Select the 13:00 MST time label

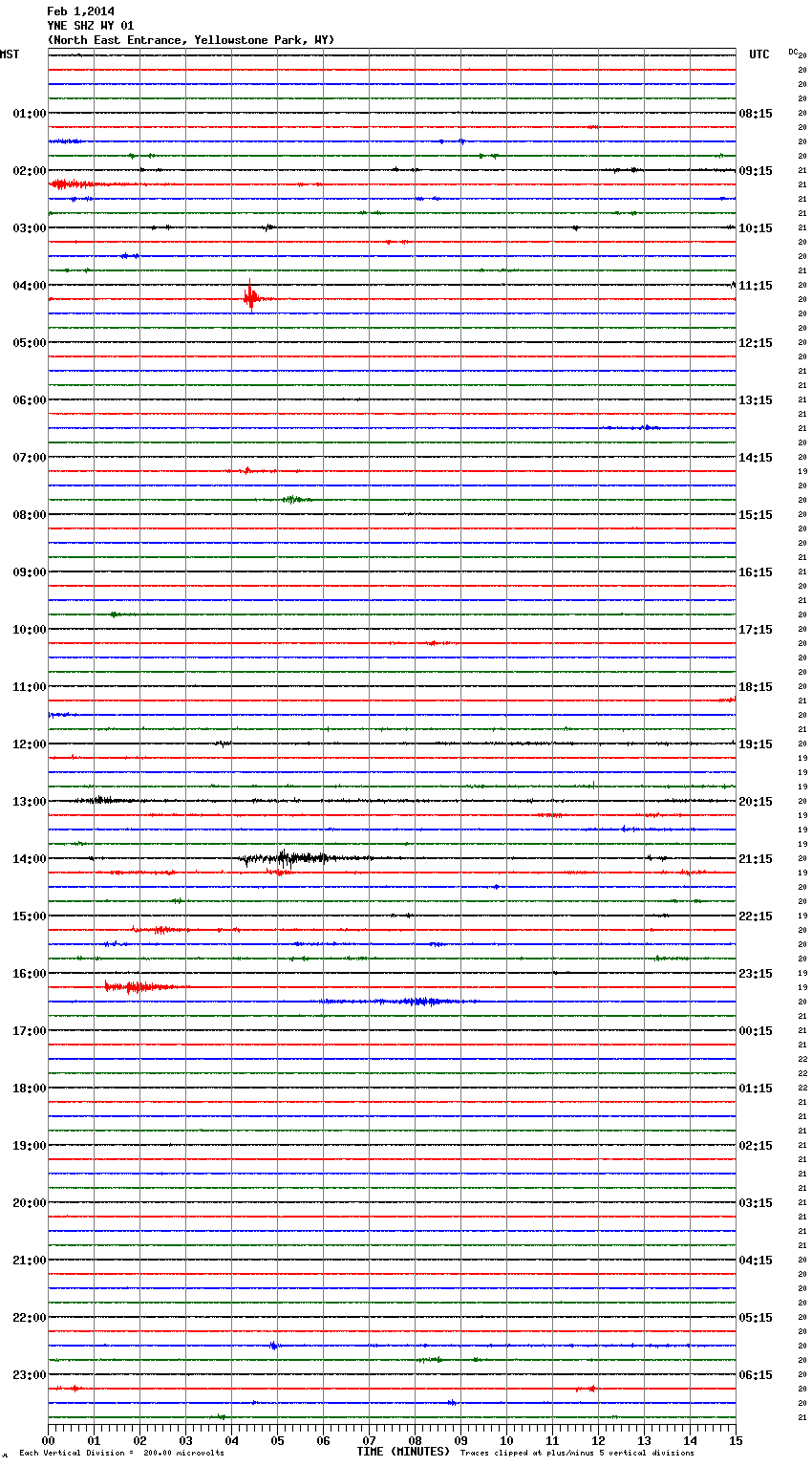30,802
